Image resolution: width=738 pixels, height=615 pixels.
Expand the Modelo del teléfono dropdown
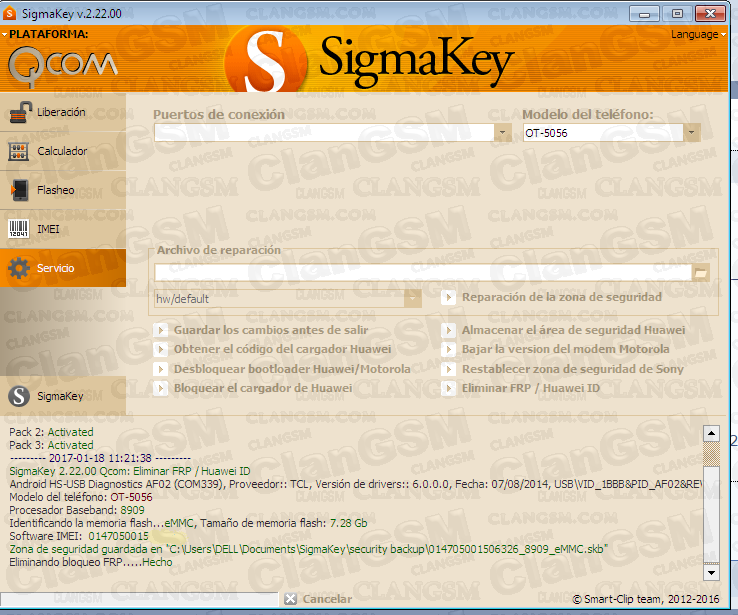(x=691, y=133)
